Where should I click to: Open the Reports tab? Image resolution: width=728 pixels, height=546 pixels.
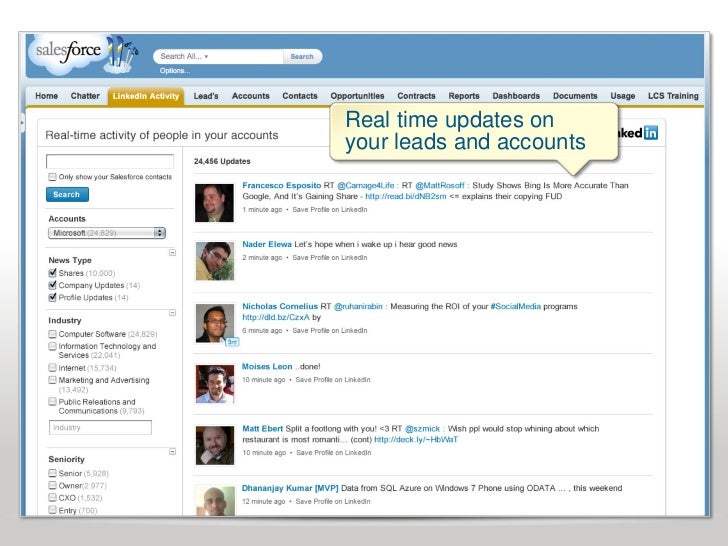point(464,96)
